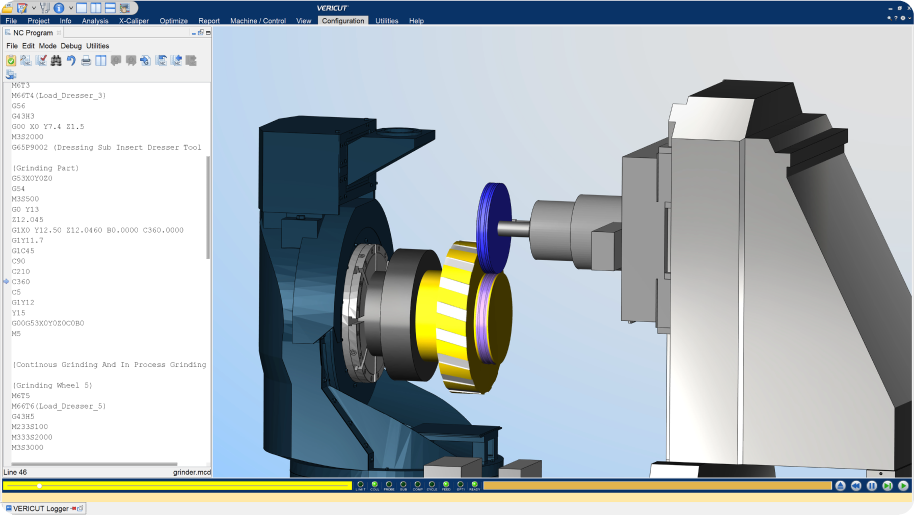Open the Machine / Control menu
Viewport: 914px width, 515px height.
pyautogui.click(x=259, y=20)
